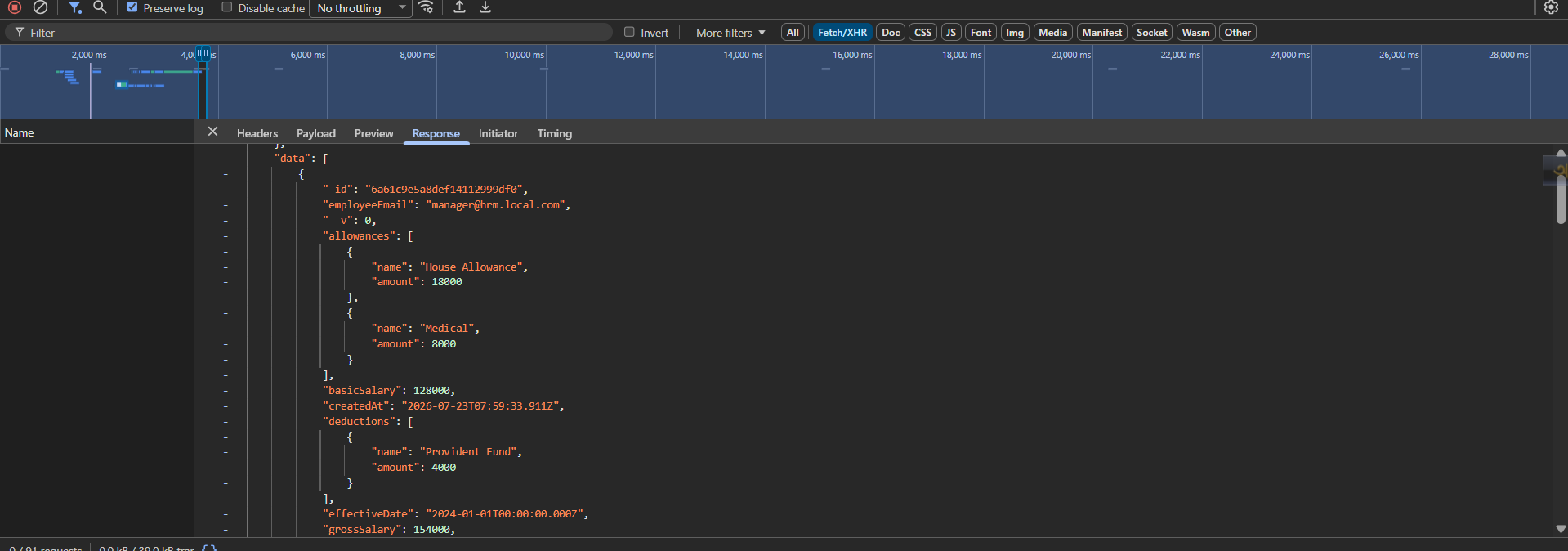Open network search magnifier
This screenshot has width=1568, height=551.
100,7
